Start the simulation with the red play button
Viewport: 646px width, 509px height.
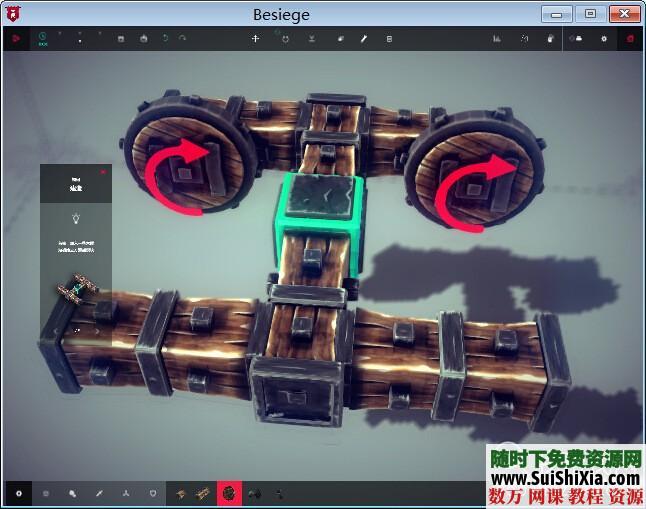point(16,39)
